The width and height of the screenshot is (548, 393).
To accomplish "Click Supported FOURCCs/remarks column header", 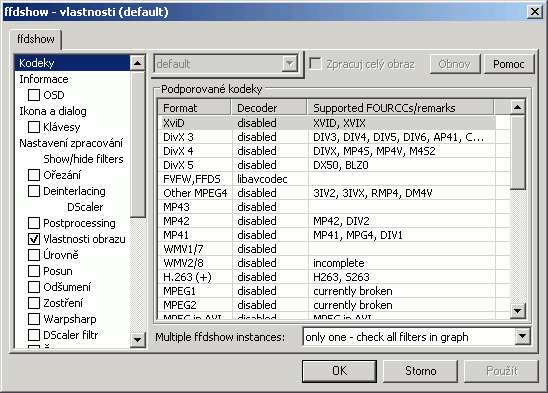I will [x=401, y=108].
